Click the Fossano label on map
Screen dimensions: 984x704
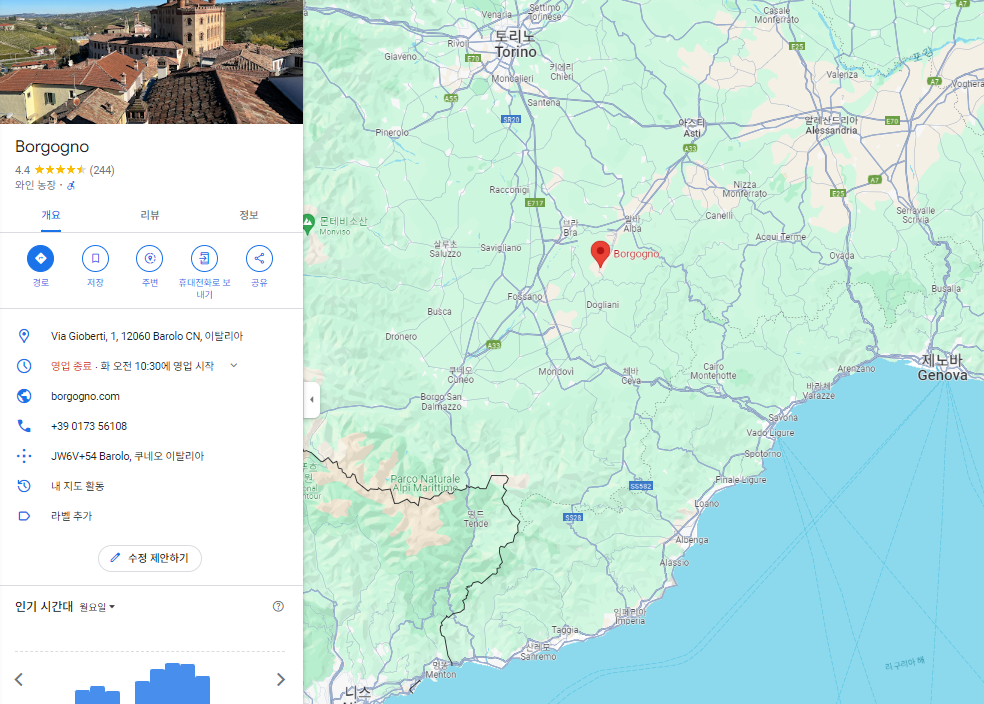click(525, 296)
